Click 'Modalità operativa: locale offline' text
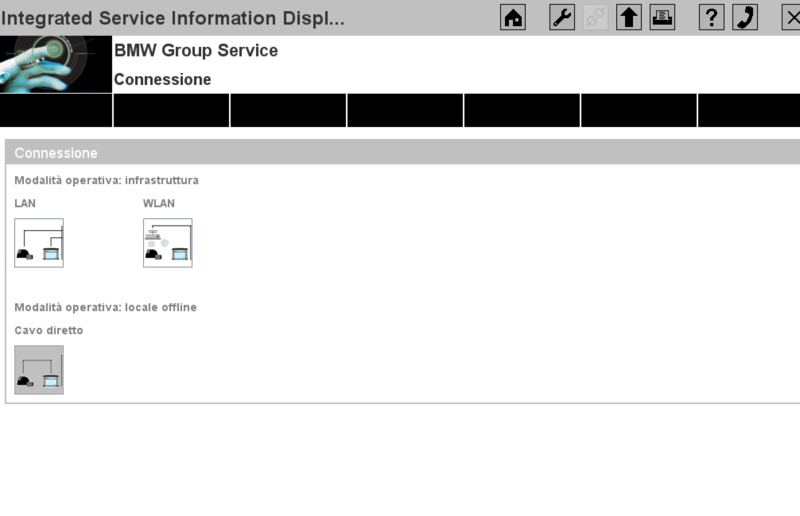 tap(105, 307)
